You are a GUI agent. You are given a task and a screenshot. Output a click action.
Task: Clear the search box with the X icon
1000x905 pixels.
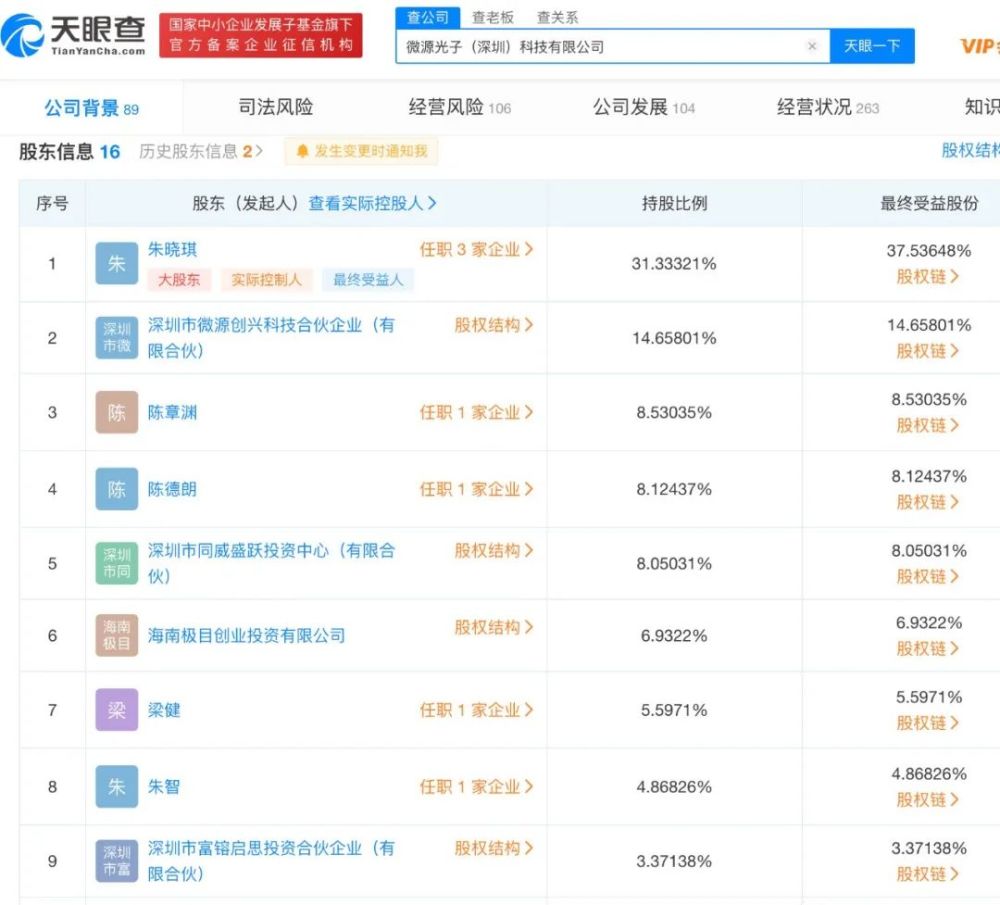pyautogui.click(x=812, y=46)
